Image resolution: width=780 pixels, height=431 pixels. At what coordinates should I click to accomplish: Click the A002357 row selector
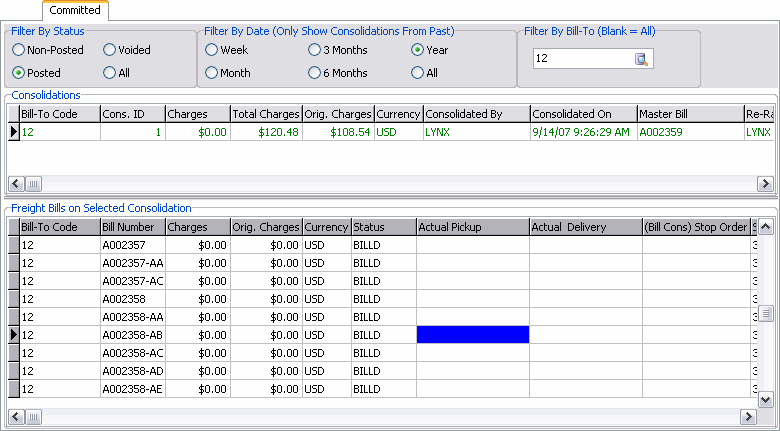coord(14,245)
